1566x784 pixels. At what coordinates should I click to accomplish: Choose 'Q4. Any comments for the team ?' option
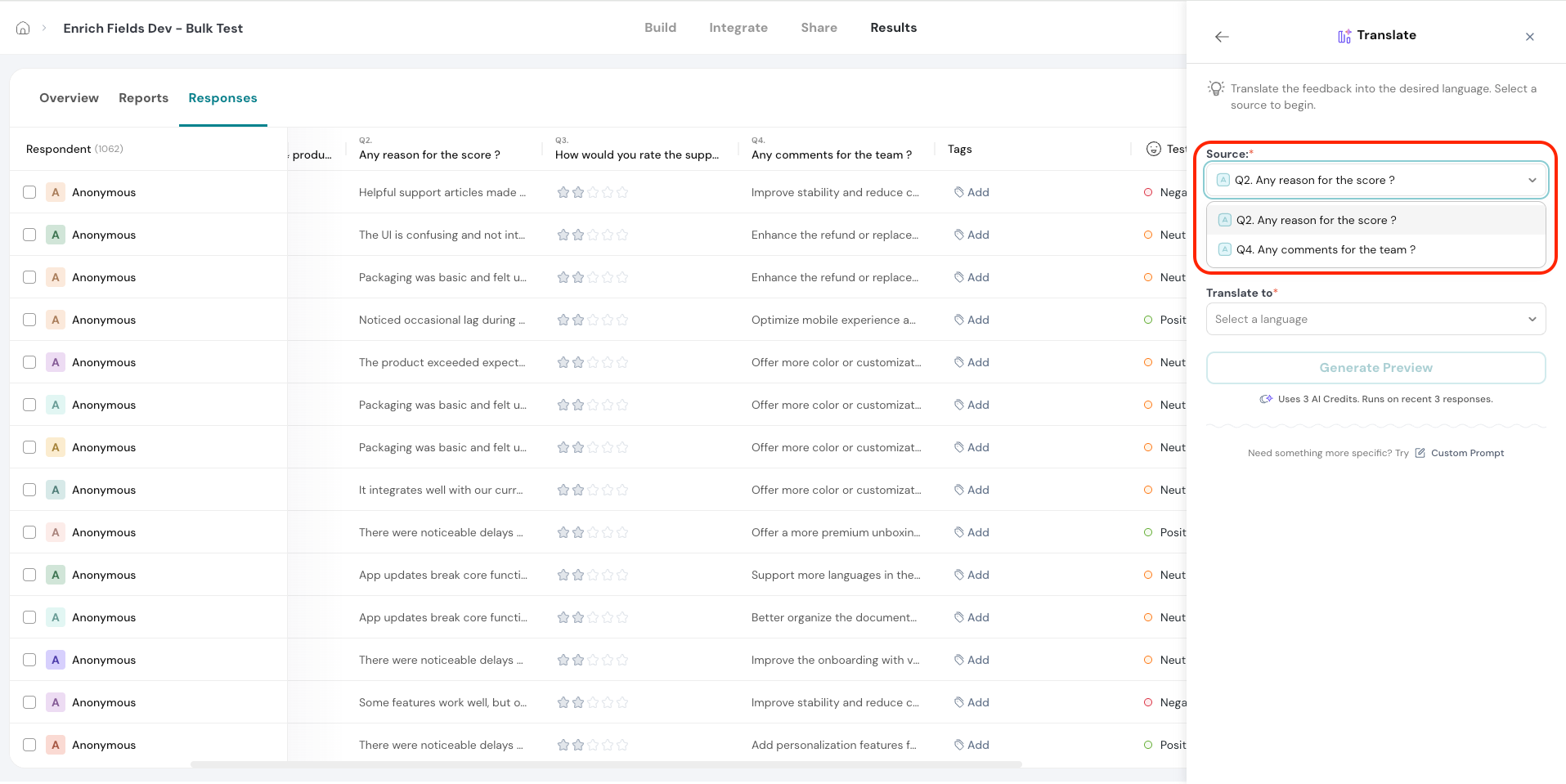pos(1325,249)
